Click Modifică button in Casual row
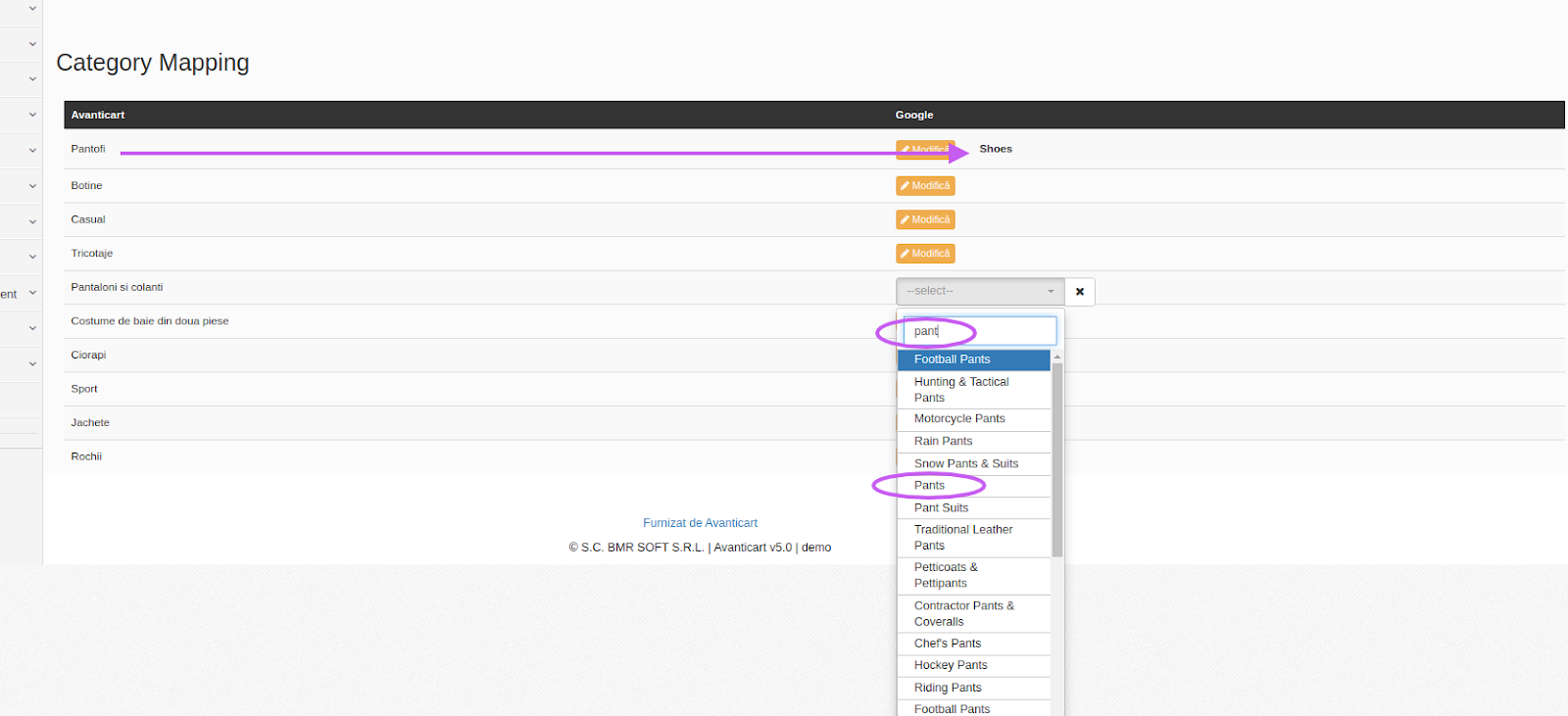This screenshot has width=1568, height=716. [925, 219]
